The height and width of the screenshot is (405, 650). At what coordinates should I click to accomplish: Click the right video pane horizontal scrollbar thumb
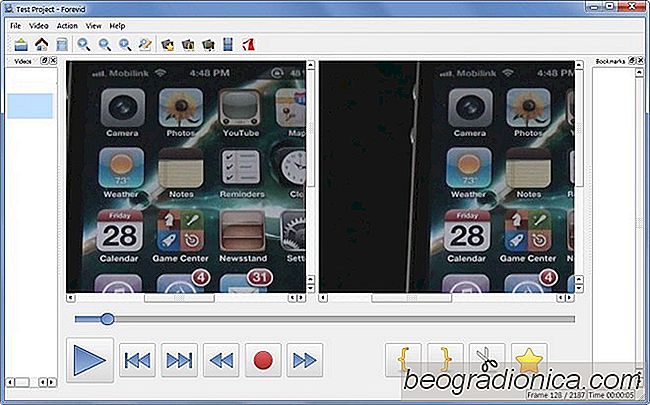[411, 298]
